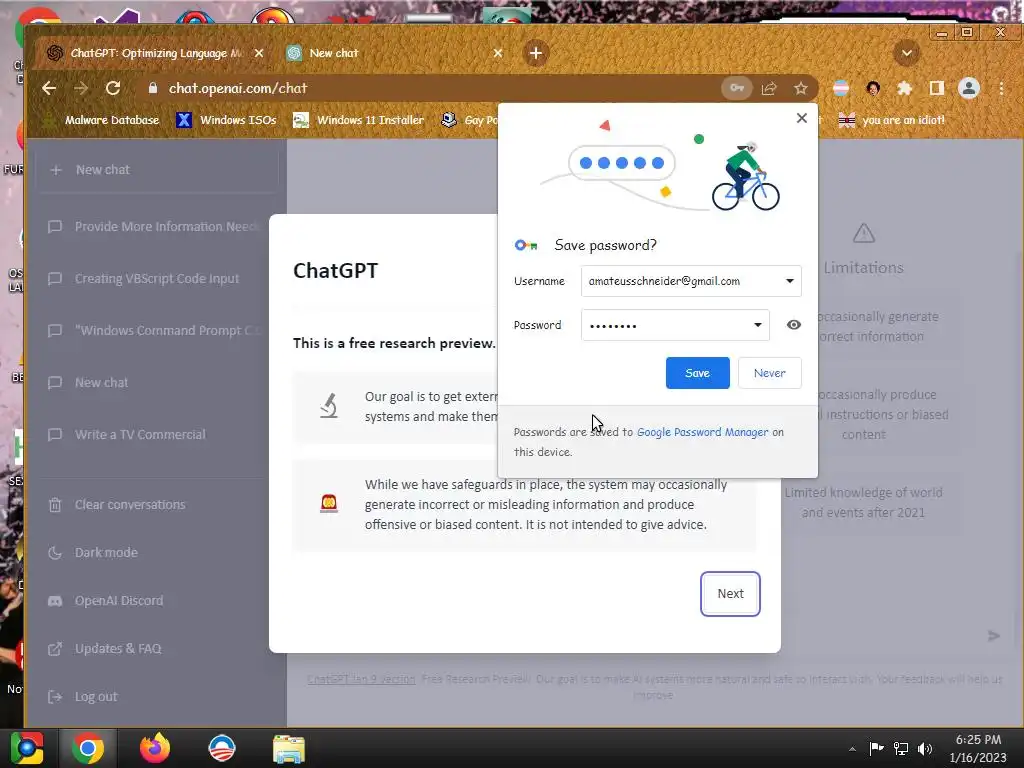The height and width of the screenshot is (768, 1024).
Task: Open the file explorer folder on taskbar
Action: (x=288, y=748)
